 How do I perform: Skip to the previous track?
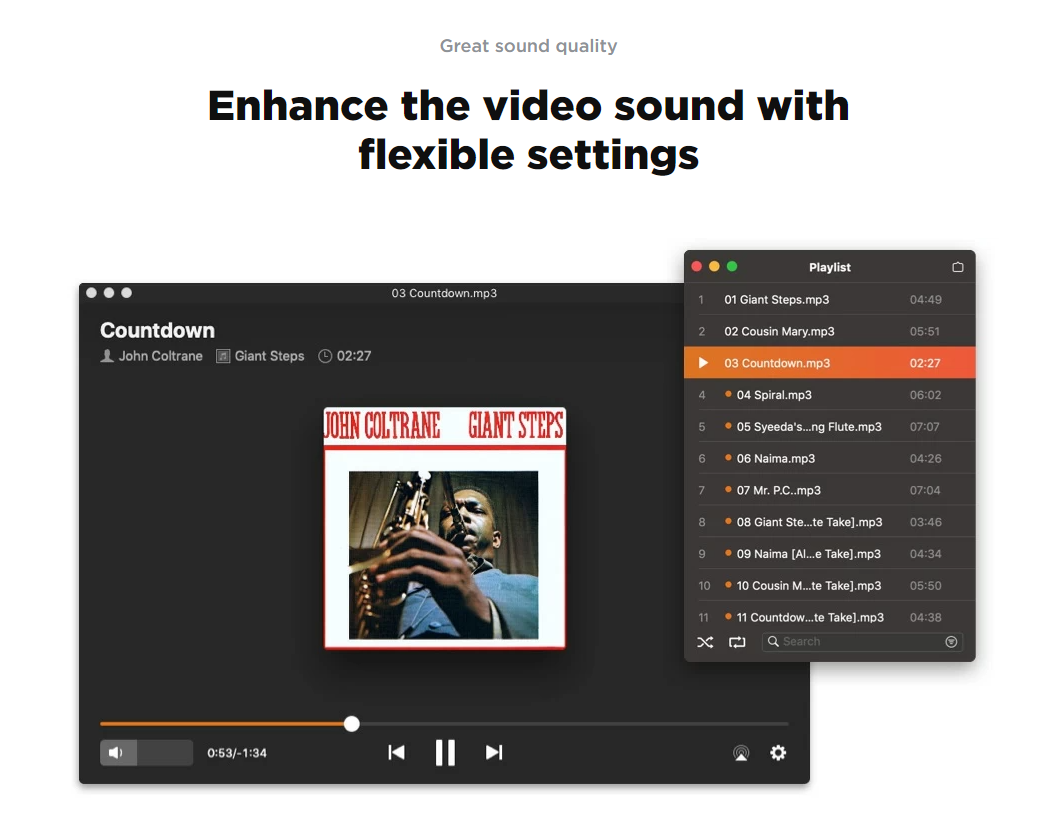point(396,752)
